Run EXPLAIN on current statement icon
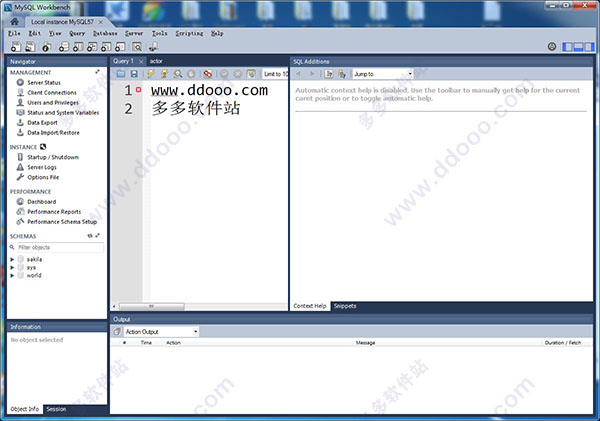 (178, 74)
